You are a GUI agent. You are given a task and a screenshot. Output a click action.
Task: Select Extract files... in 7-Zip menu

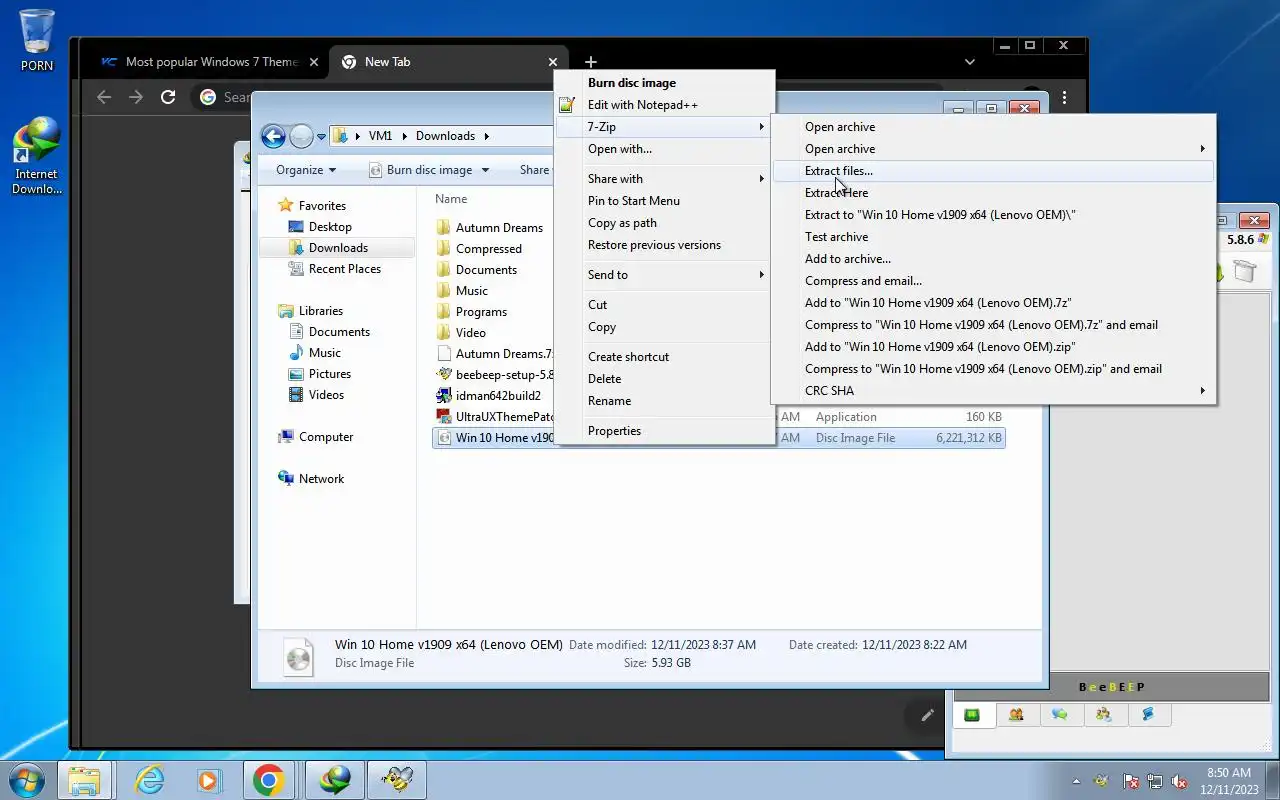(x=993, y=171)
